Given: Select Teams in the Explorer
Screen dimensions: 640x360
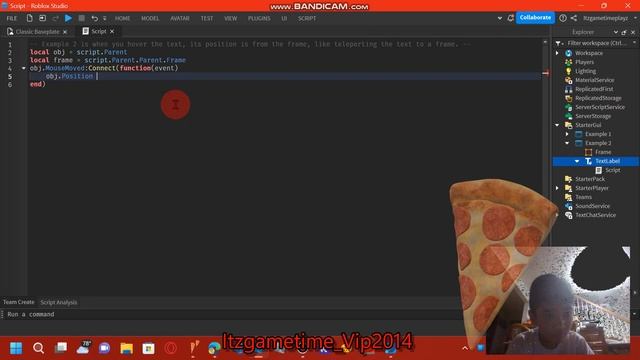Looking at the screenshot, I should [583, 197].
